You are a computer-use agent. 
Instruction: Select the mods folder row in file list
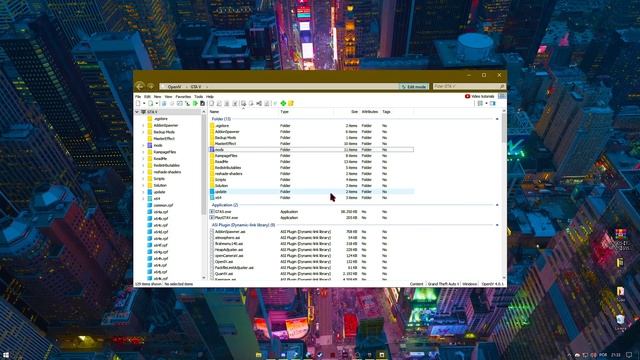pos(311,149)
